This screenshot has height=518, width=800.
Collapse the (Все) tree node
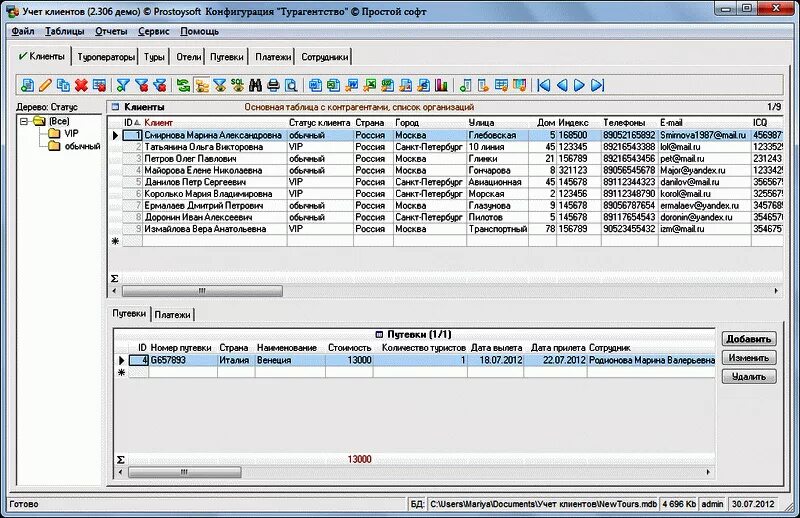[23, 121]
